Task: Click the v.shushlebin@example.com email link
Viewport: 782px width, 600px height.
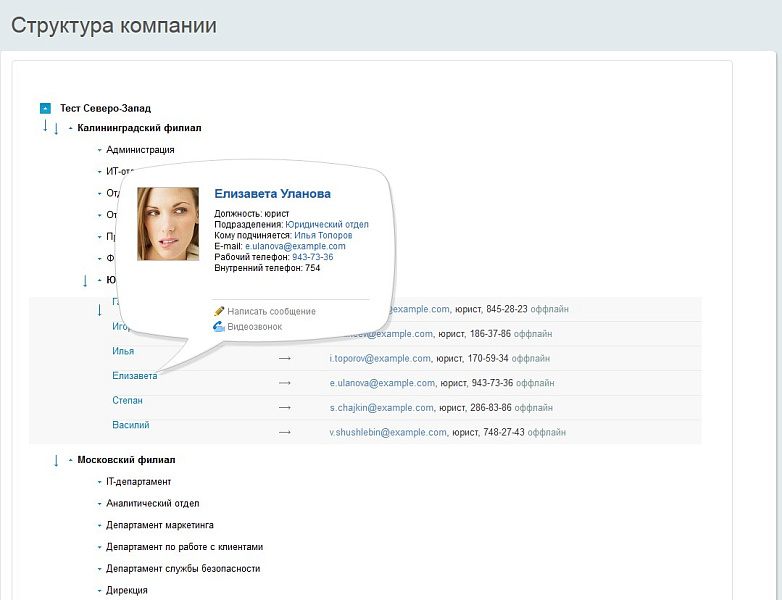Action: click(x=388, y=433)
